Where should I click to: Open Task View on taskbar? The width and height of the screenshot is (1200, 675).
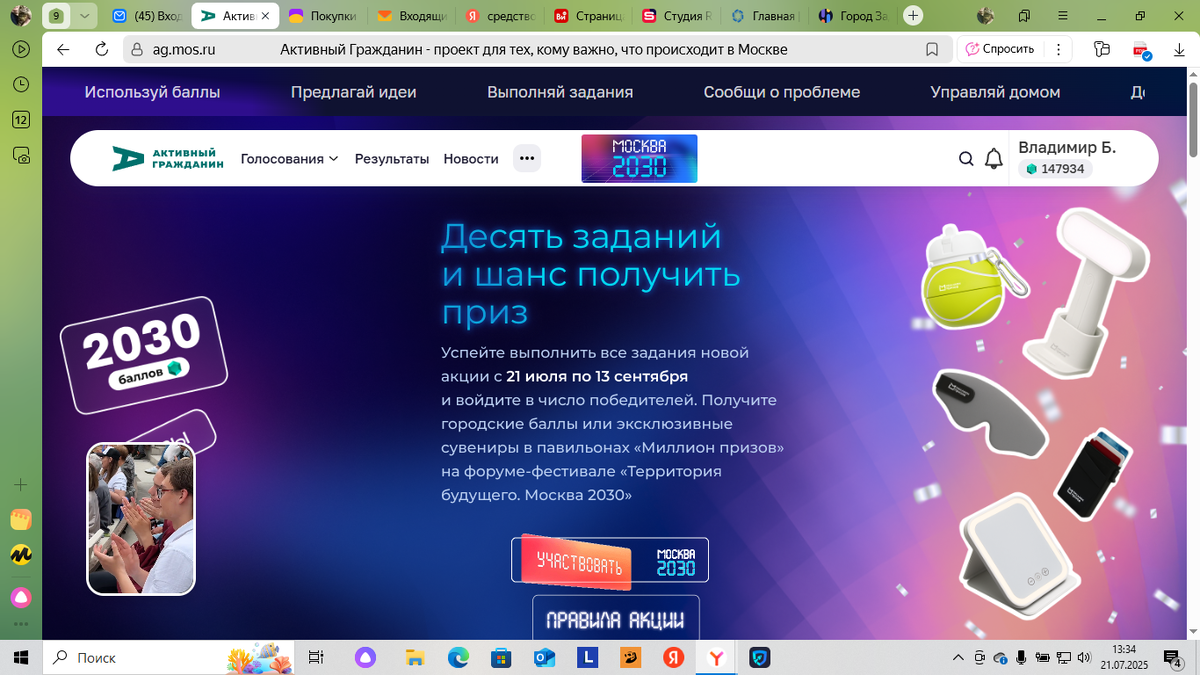tap(316, 657)
